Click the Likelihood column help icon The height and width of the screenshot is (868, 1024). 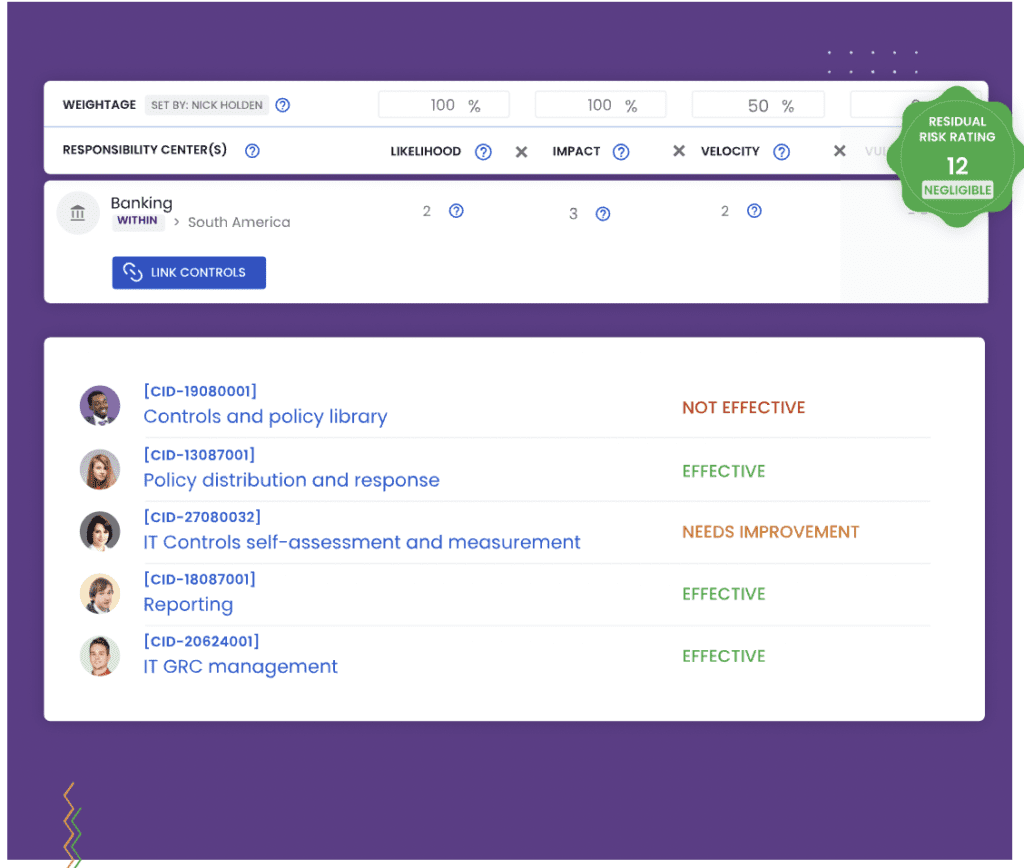click(x=483, y=152)
